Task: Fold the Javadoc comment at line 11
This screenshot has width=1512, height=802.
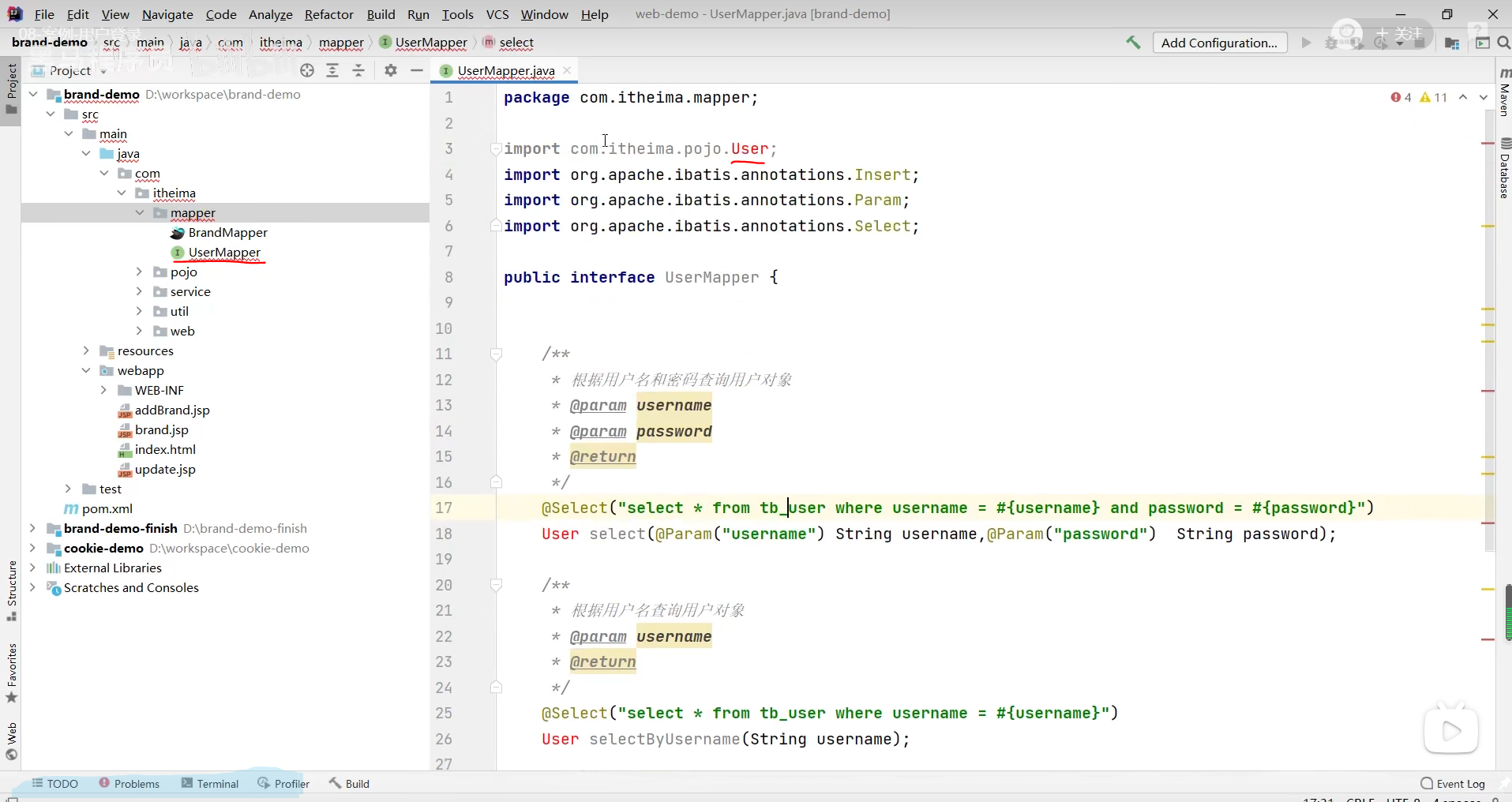Action: tap(496, 354)
